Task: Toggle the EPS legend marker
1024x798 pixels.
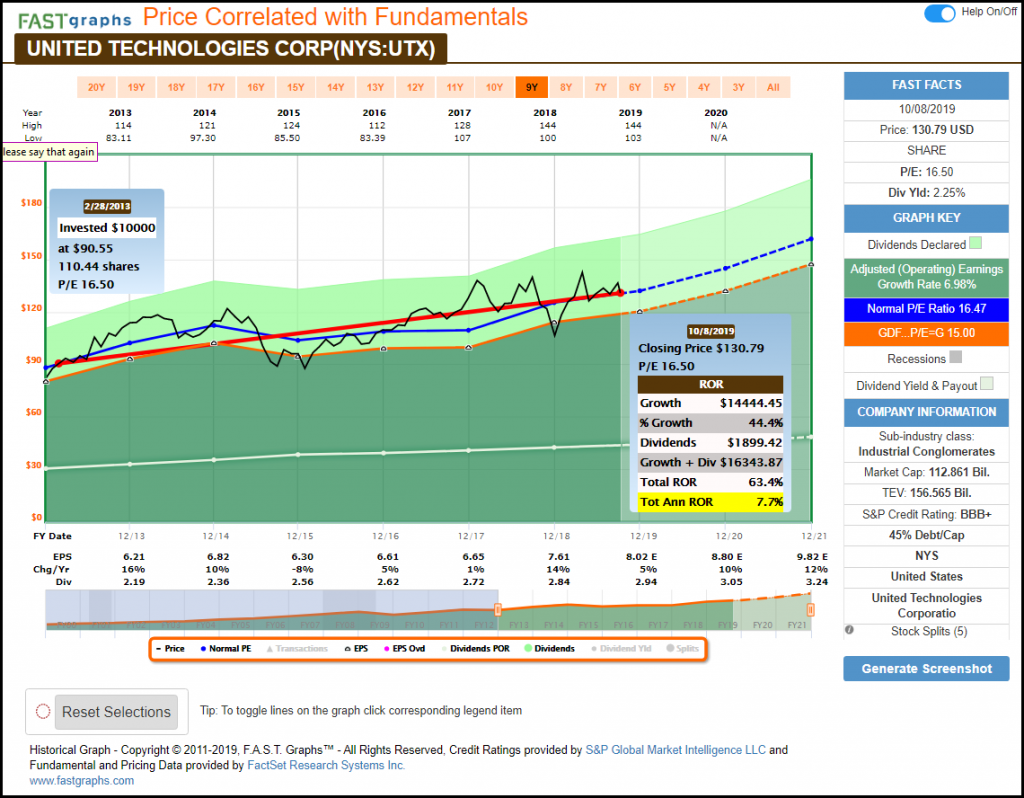Action: pos(355,649)
